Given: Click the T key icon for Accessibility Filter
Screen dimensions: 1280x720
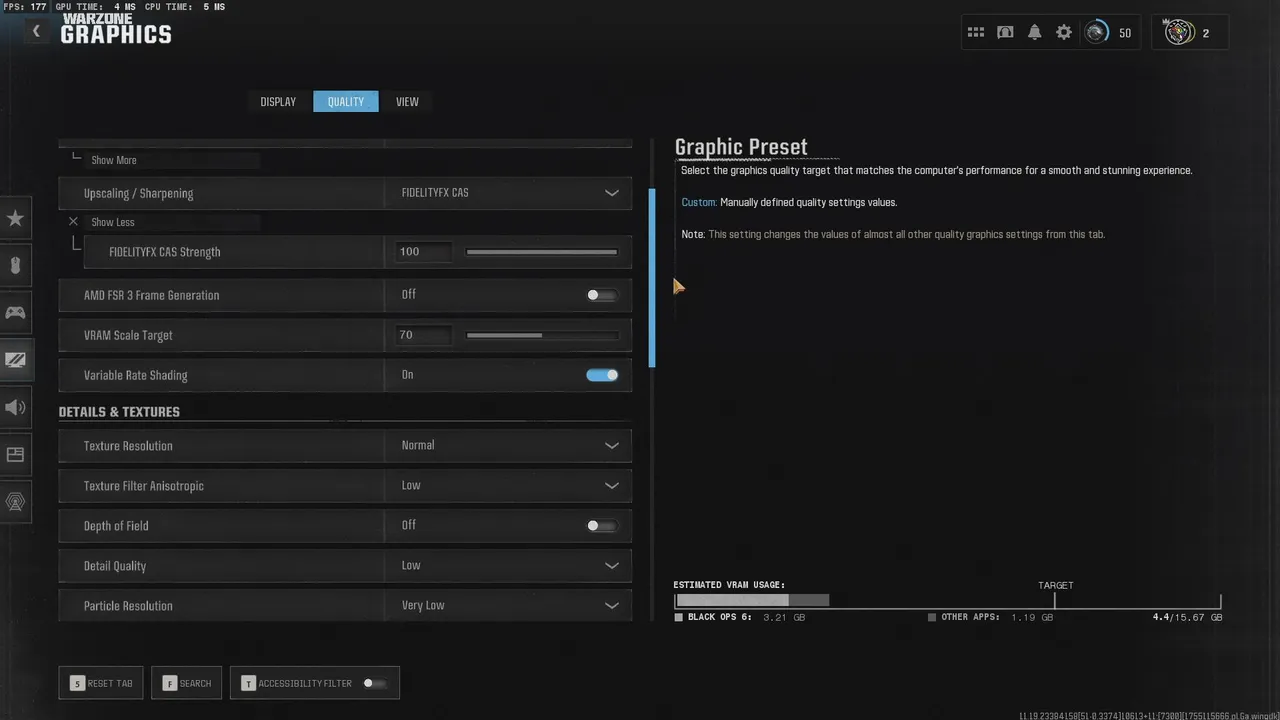Looking at the screenshot, I should (x=248, y=683).
